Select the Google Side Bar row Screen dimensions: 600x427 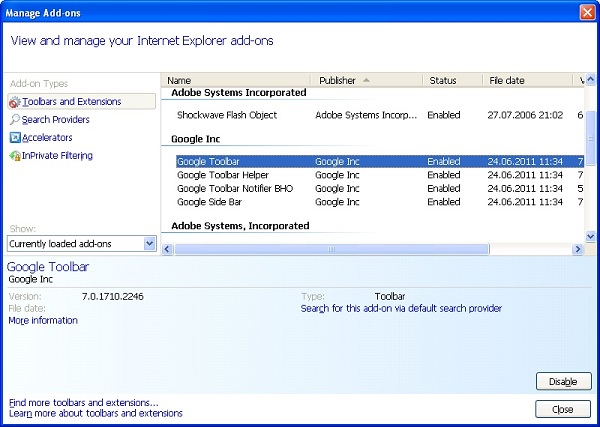click(x=380, y=202)
